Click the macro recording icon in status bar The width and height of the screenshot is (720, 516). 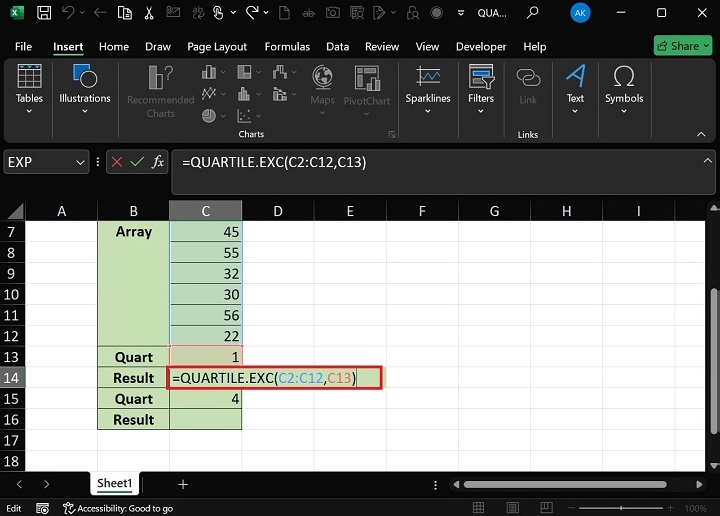click(42, 508)
